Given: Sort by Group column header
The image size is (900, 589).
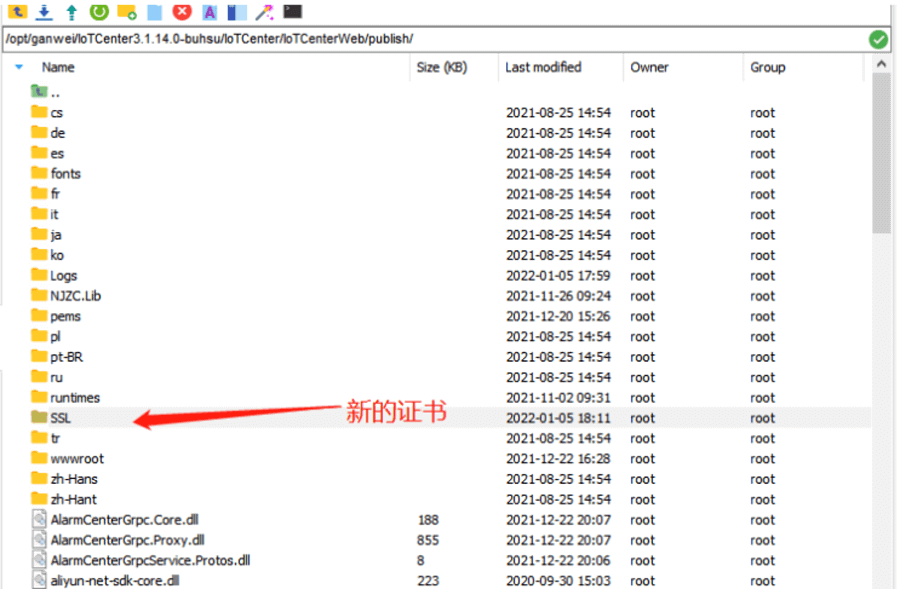Looking at the screenshot, I should coord(767,67).
